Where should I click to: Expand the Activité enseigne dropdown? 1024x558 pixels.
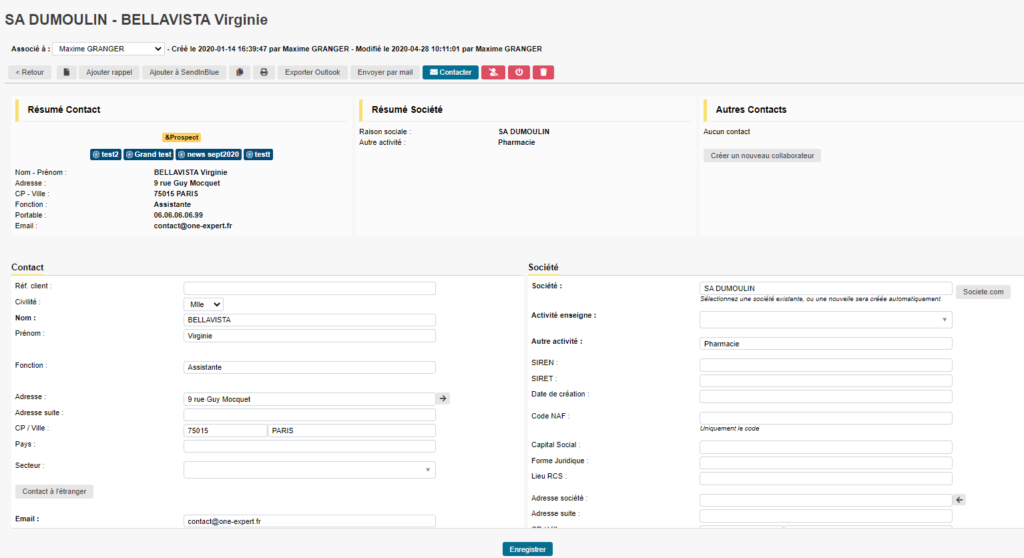tap(825, 320)
